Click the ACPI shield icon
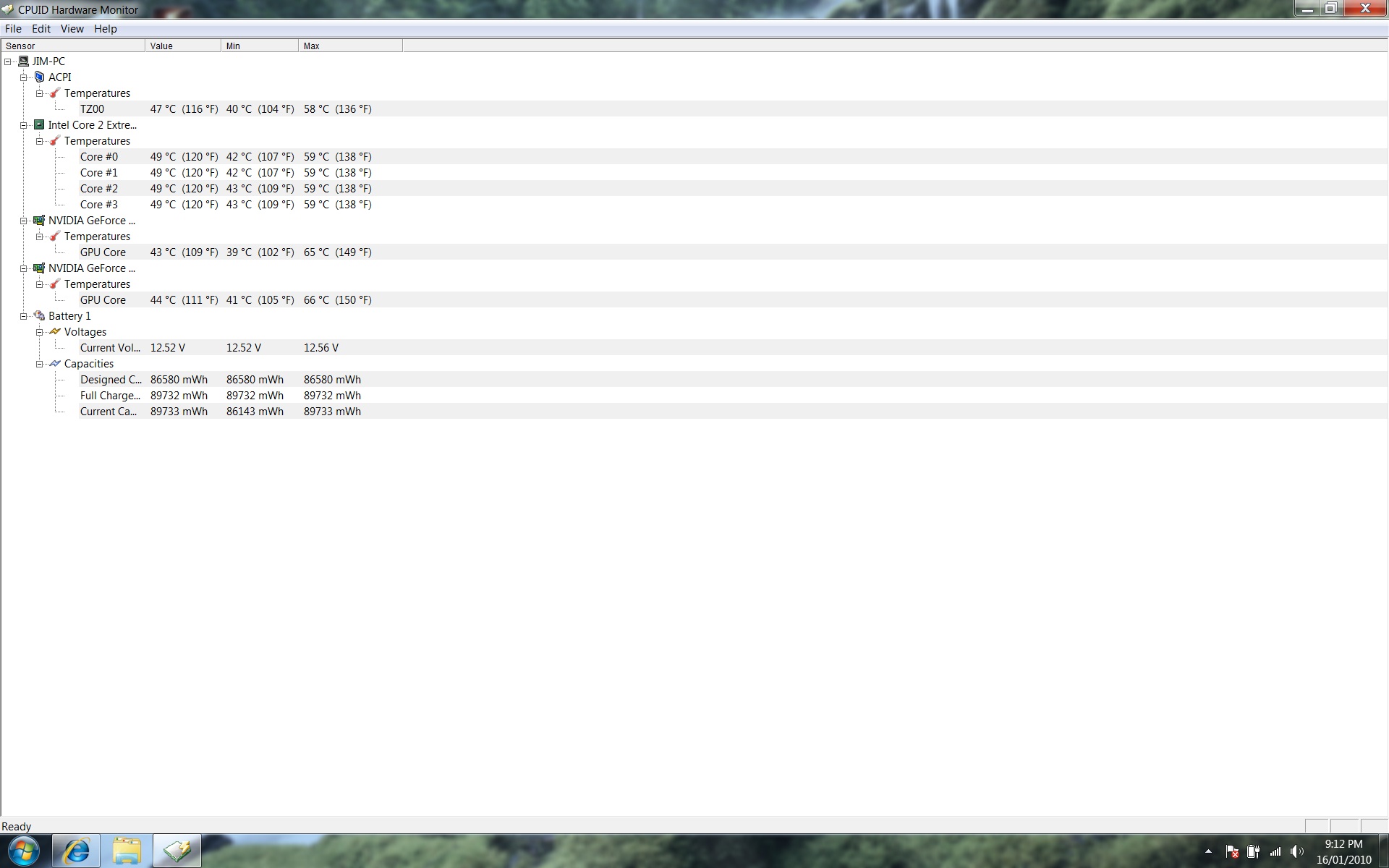This screenshot has width=1389, height=868. point(40,77)
